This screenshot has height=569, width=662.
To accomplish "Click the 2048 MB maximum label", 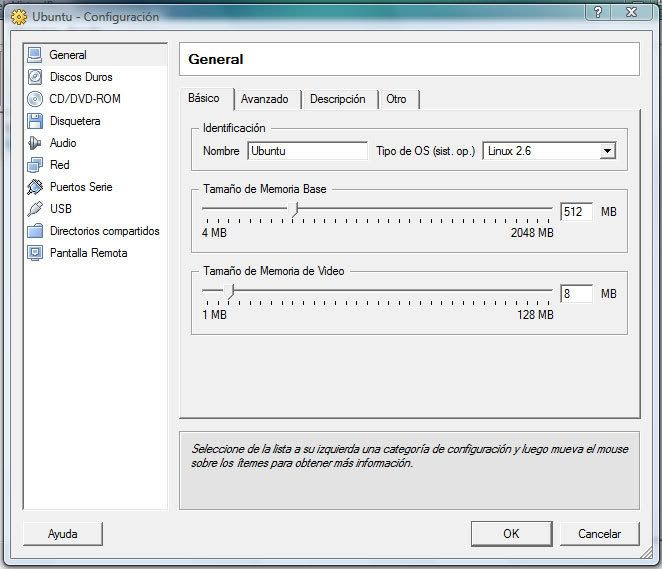I will (x=532, y=233).
